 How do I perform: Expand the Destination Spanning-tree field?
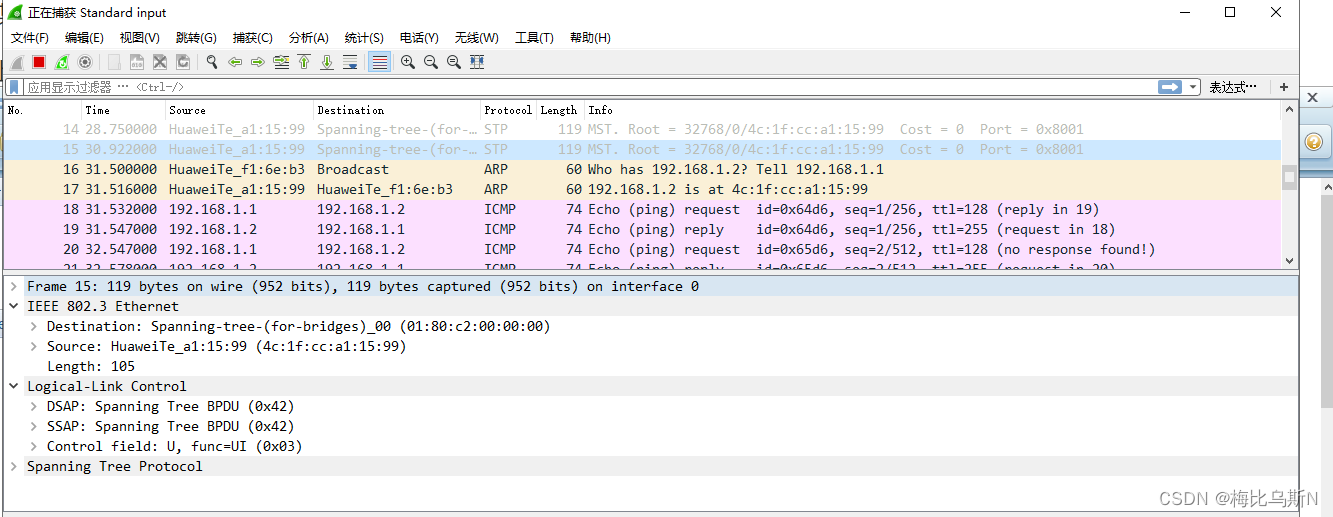pyautogui.click(x=33, y=326)
